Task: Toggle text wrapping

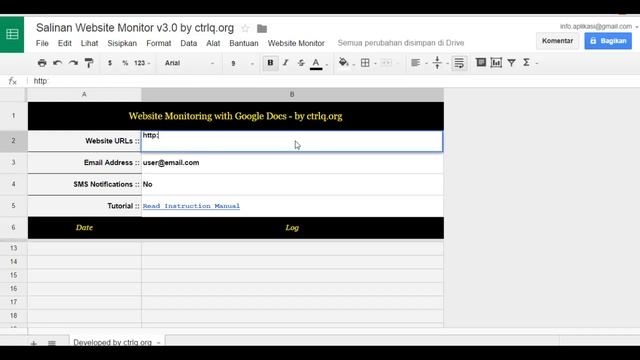Action: (459, 63)
